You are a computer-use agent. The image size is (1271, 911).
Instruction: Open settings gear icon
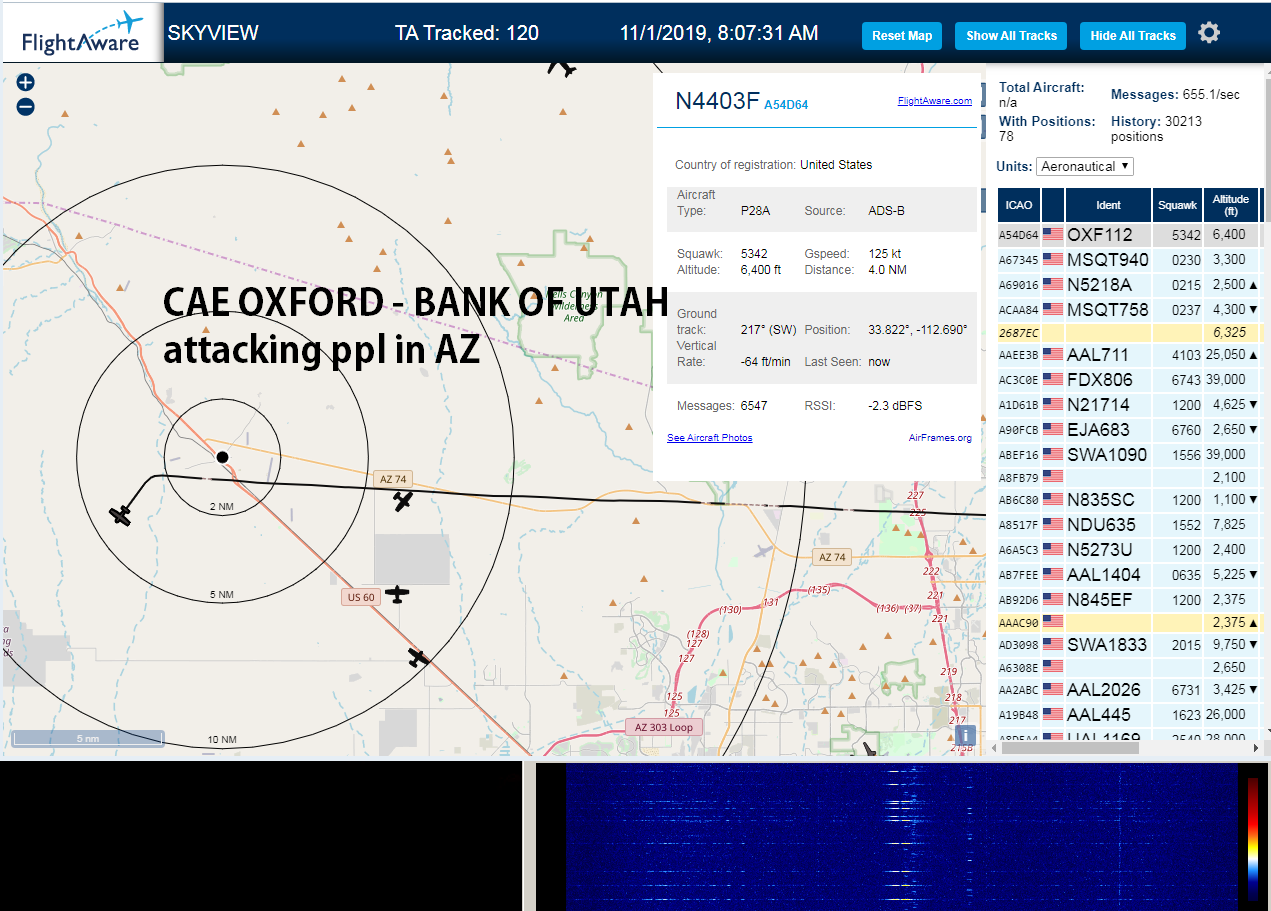tap(1209, 33)
